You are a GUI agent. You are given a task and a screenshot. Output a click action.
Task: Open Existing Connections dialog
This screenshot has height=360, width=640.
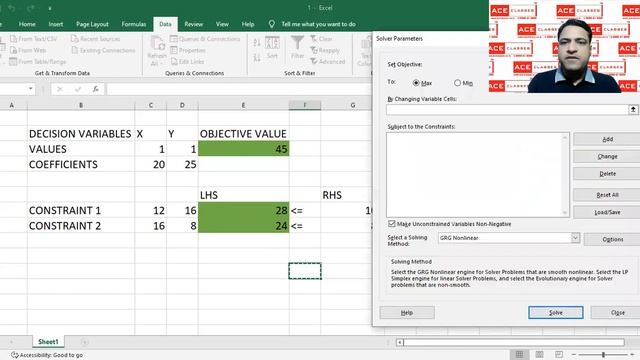(x=103, y=50)
